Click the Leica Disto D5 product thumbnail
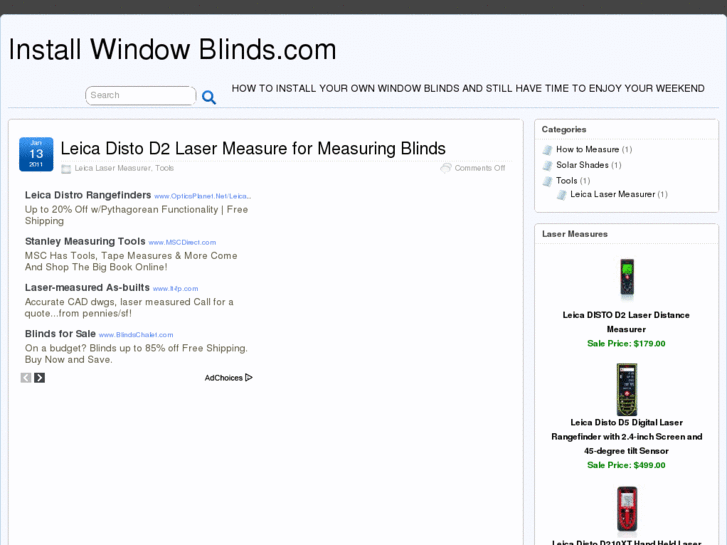 pyautogui.click(x=627, y=390)
